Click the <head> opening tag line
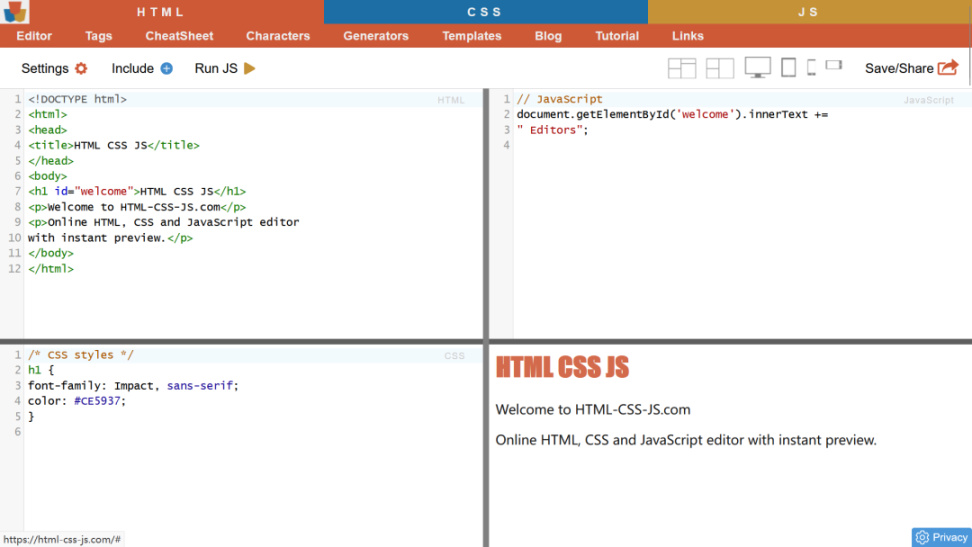The image size is (972, 547). (47, 130)
